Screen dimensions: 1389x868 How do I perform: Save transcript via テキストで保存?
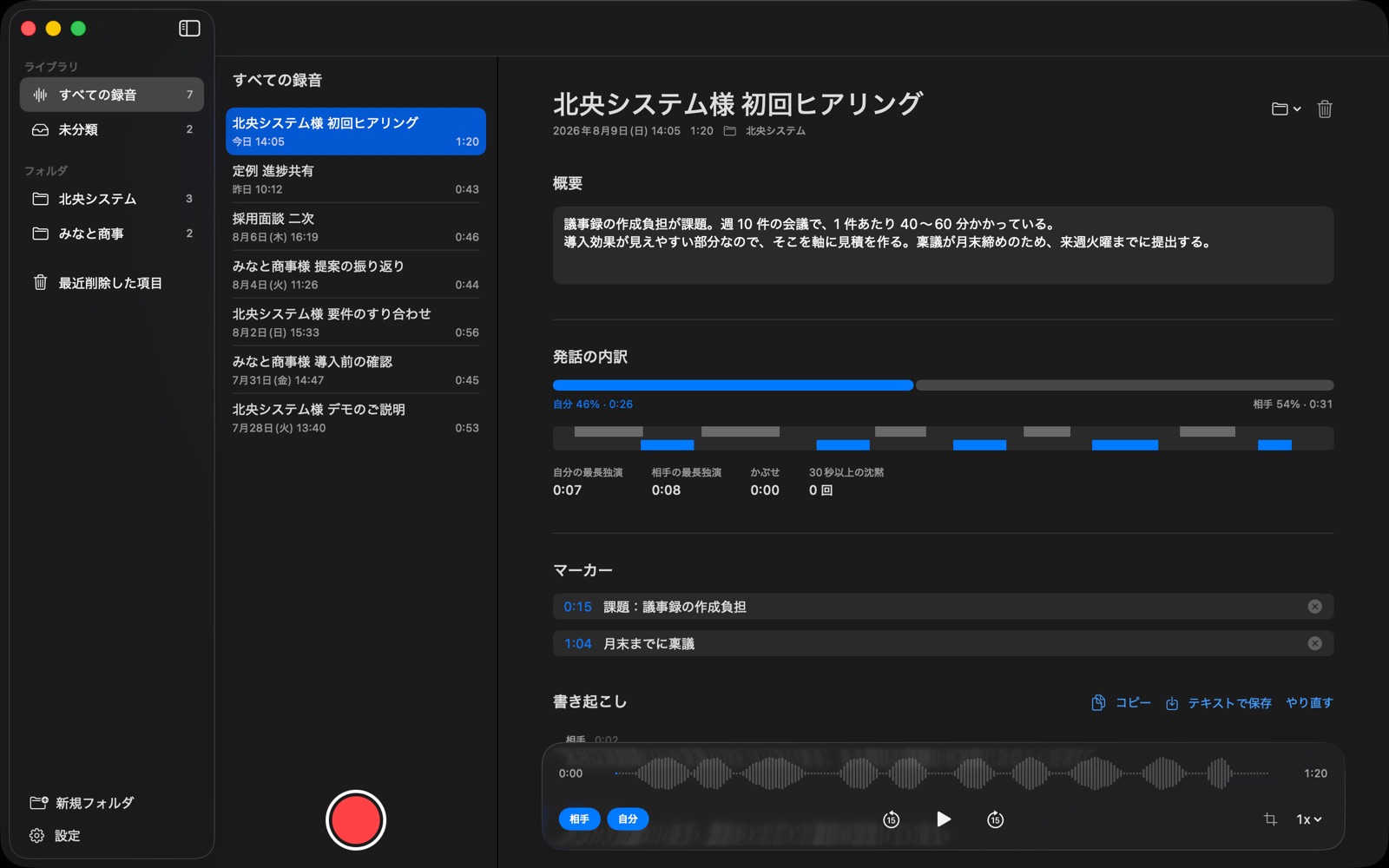pyautogui.click(x=1219, y=703)
